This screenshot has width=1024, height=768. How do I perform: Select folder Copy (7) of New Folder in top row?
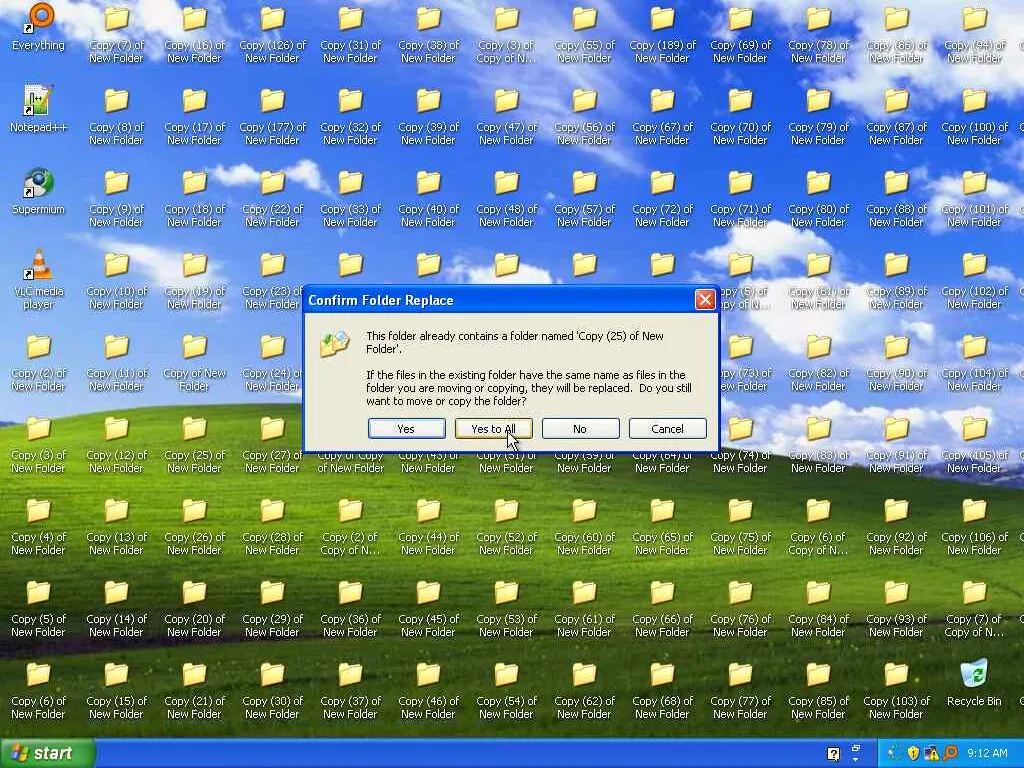tap(116, 35)
